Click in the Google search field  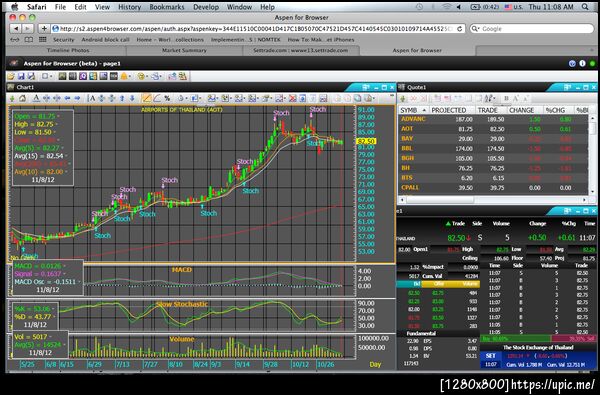click(x=532, y=29)
